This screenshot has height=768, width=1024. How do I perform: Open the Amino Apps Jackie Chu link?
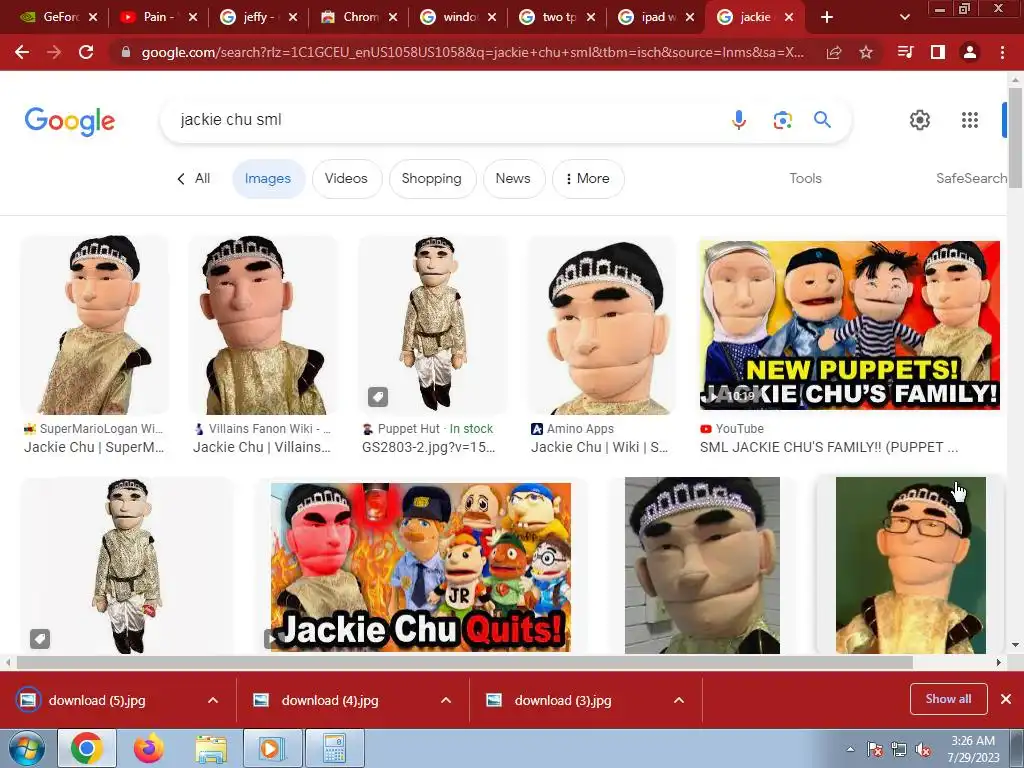[x=600, y=447]
